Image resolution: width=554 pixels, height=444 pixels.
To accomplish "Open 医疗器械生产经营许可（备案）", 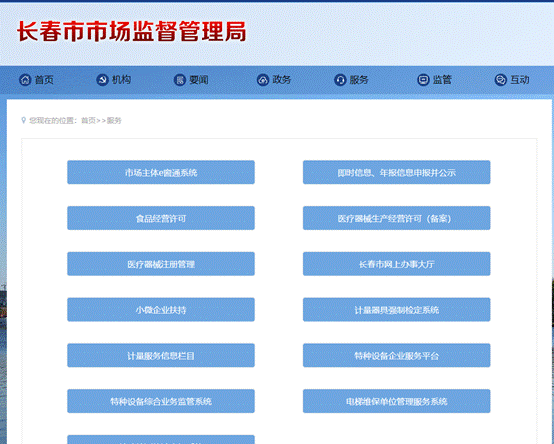I will tap(396, 218).
